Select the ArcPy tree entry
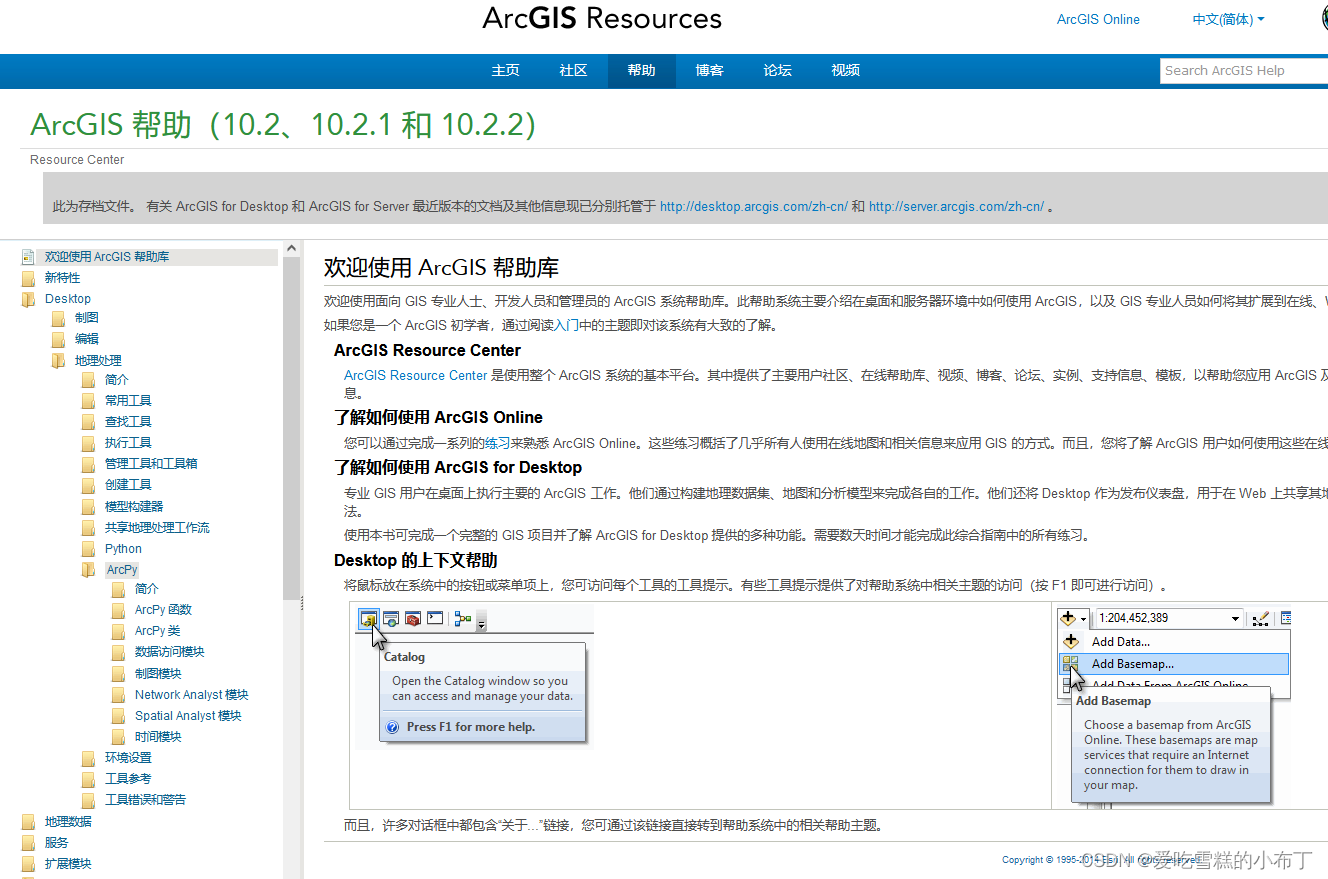This screenshot has width=1328, height=879. tap(122, 570)
